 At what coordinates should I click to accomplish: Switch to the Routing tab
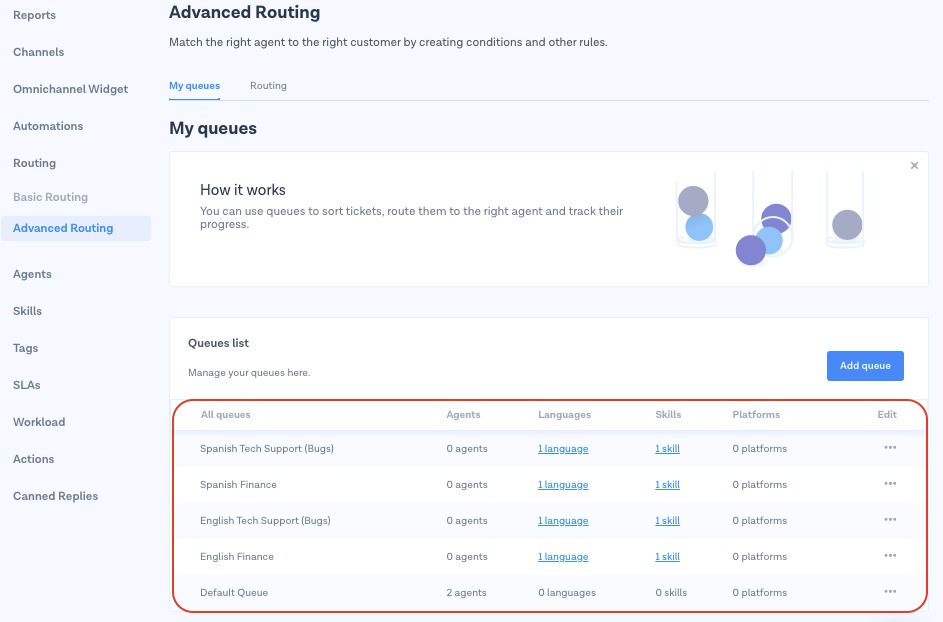(268, 86)
